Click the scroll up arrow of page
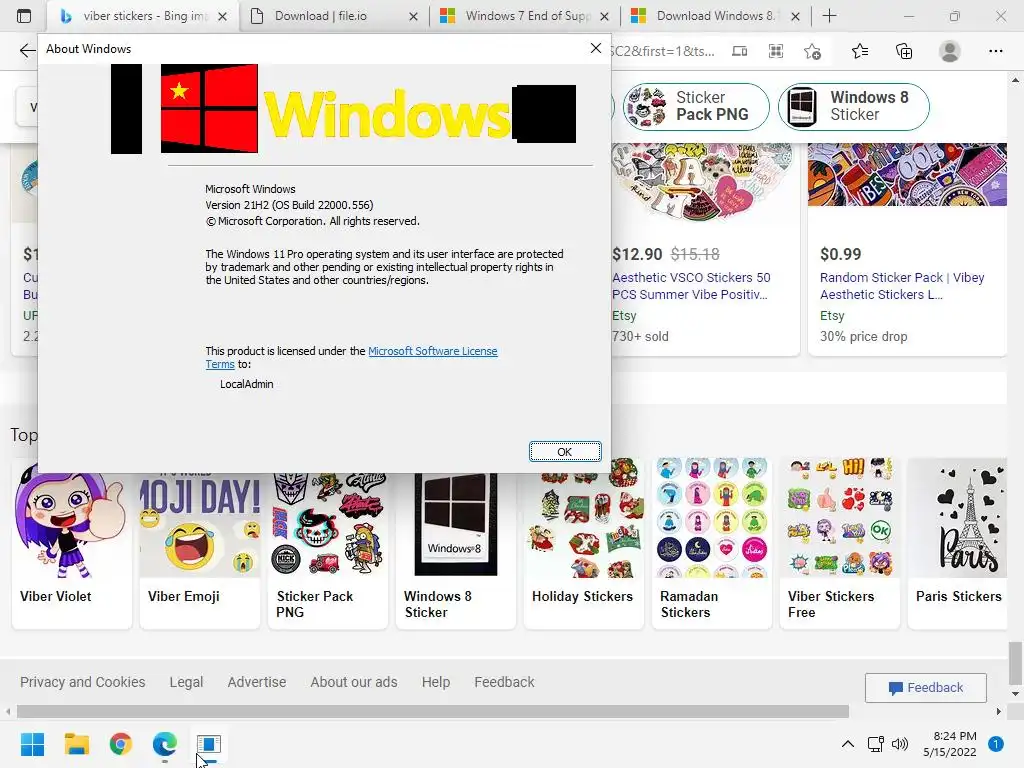The width and height of the screenshot is (1024, 768). coord(1014,80)
